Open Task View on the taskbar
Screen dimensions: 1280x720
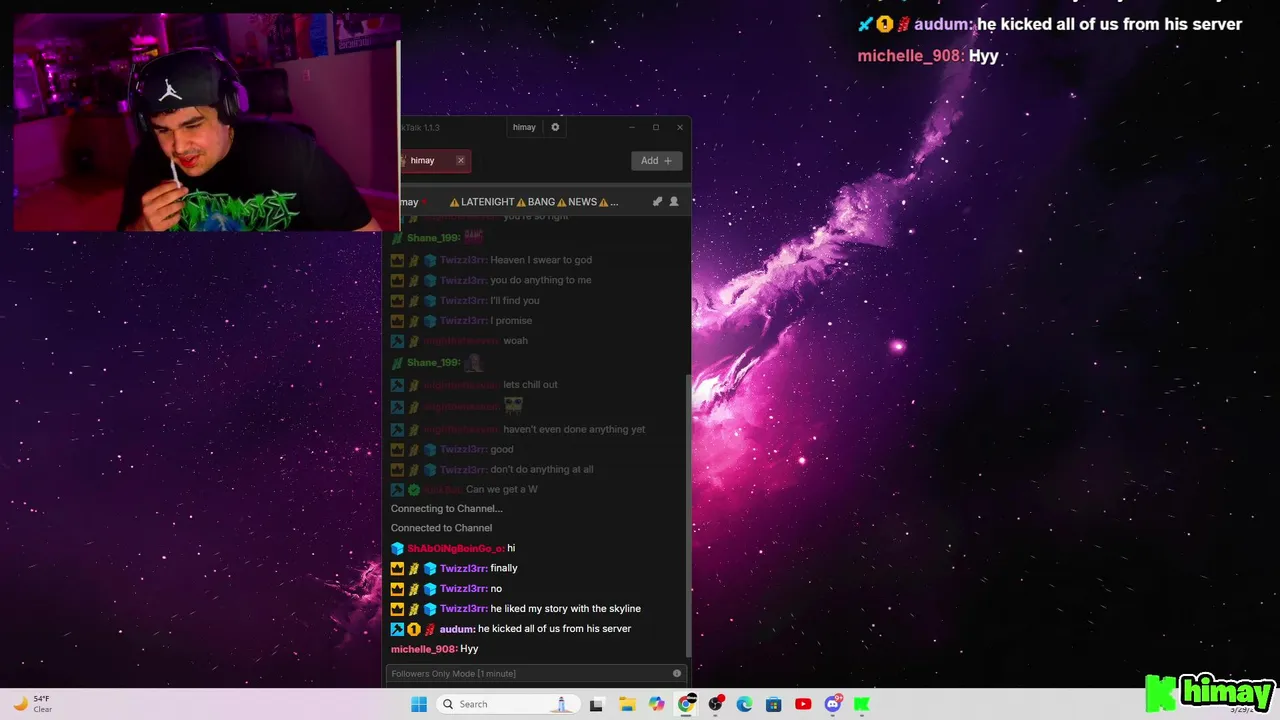pos(597,704)
